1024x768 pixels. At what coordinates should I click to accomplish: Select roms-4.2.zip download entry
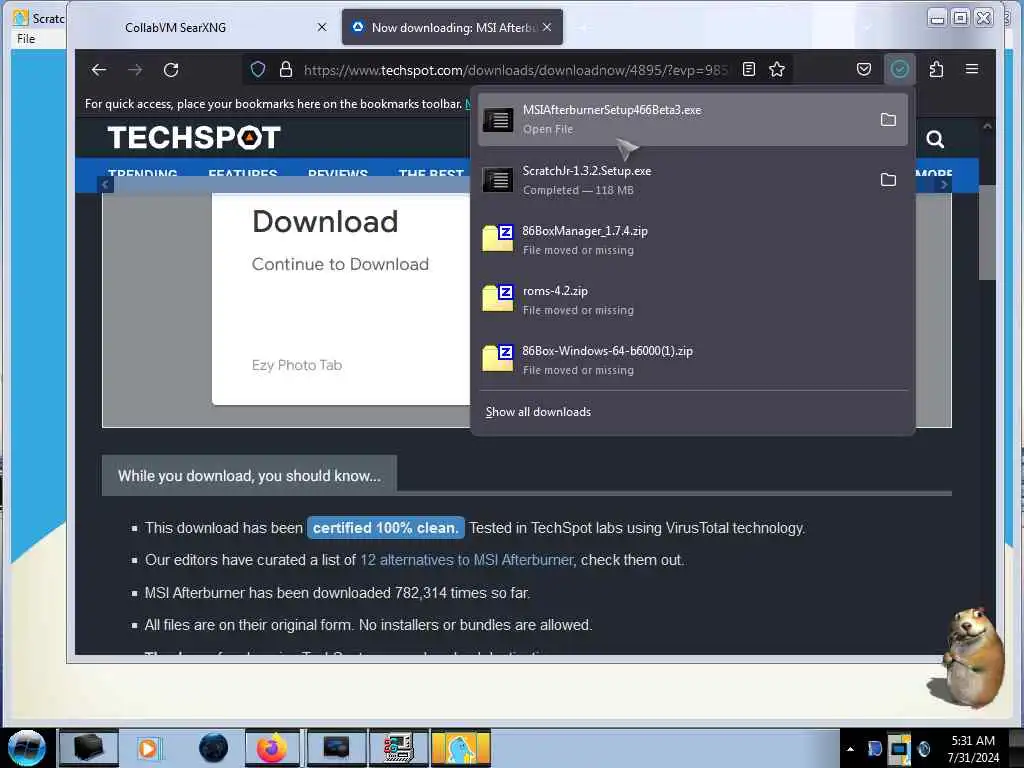[x=692, y=300]
